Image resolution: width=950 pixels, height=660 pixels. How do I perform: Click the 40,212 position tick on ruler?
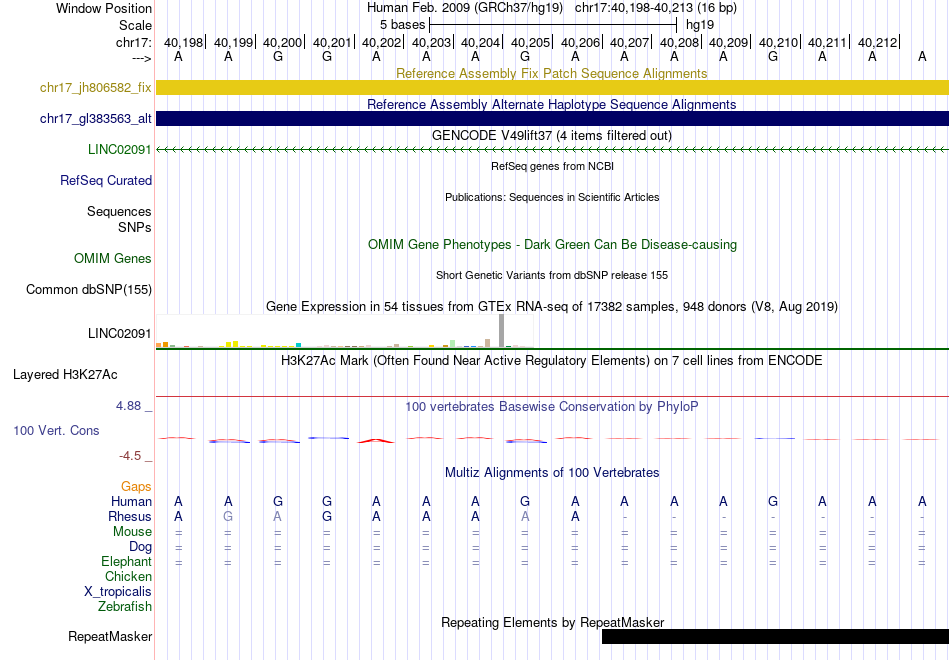[878, 42]
